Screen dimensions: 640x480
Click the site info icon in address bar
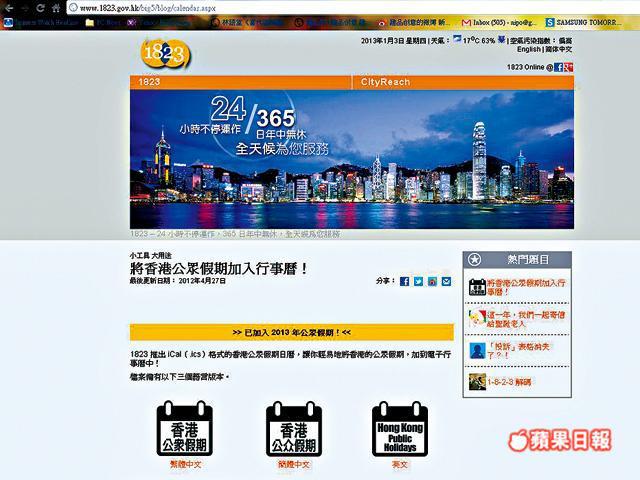click(x=73, y=7)
